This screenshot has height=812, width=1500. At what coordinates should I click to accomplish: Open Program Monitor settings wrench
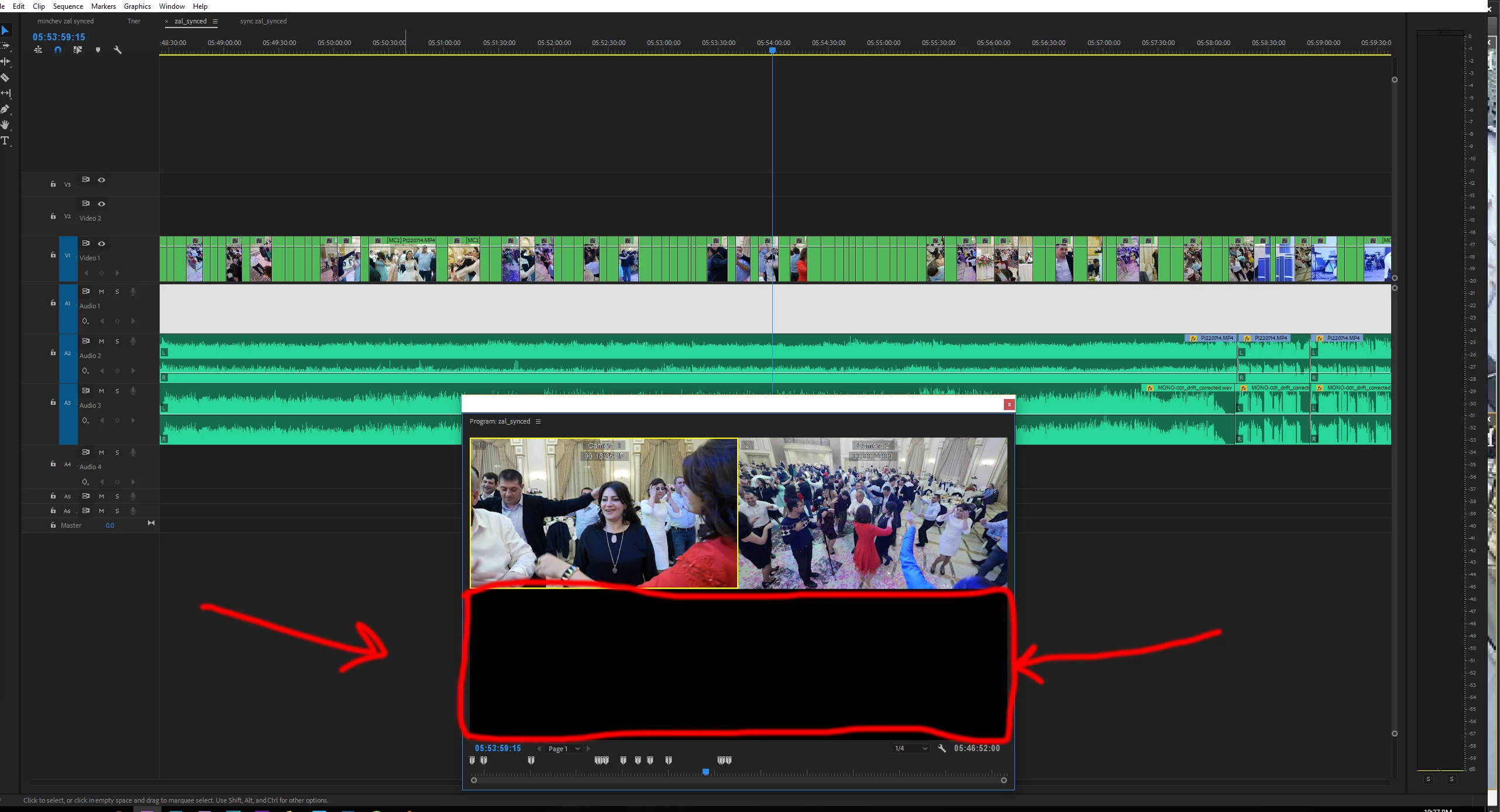tap(941, 748)
